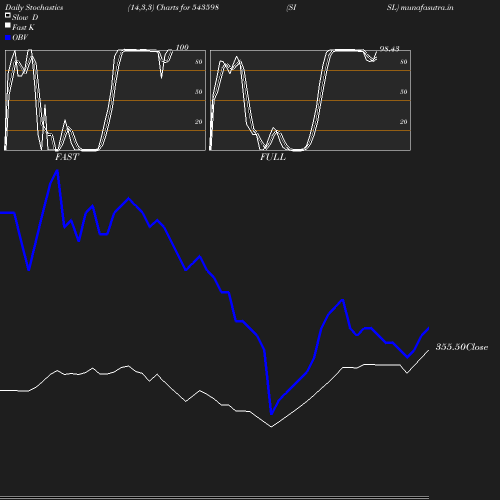The width and height of the screenshot is (500, 500).
Task: Click the '100' value on FAST chart
Action: coord(182,47)
